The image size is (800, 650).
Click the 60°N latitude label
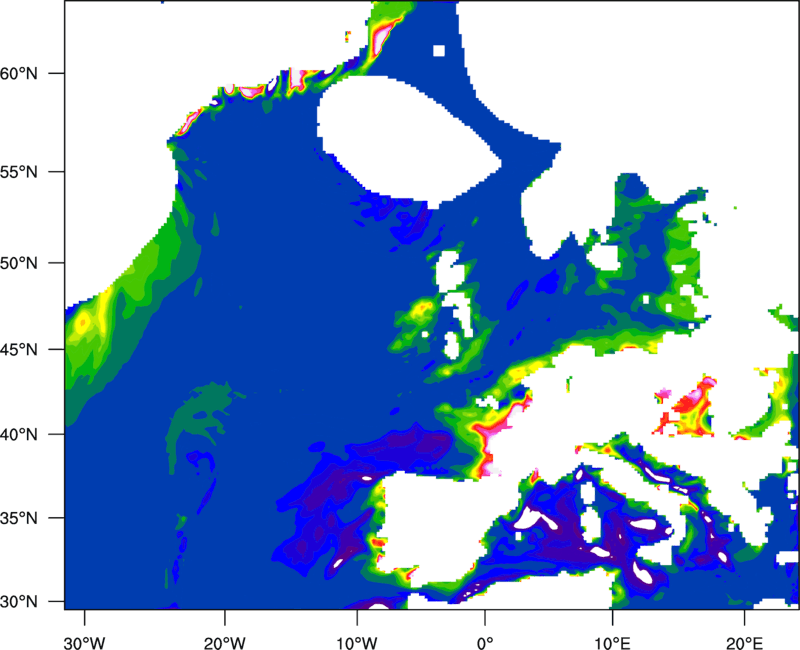click(x=19, y=73)
